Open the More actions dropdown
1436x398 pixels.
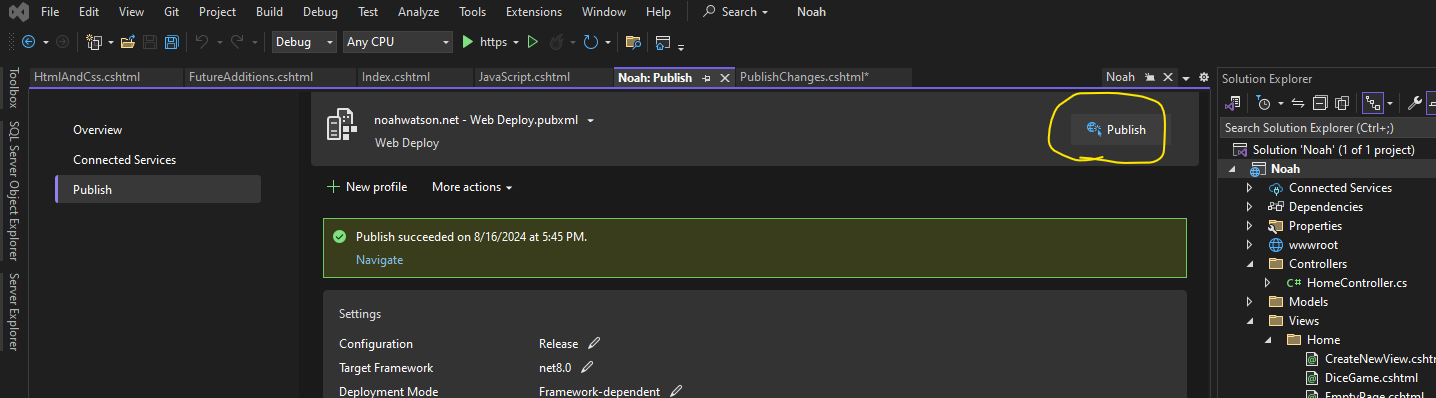click(472, 187)
